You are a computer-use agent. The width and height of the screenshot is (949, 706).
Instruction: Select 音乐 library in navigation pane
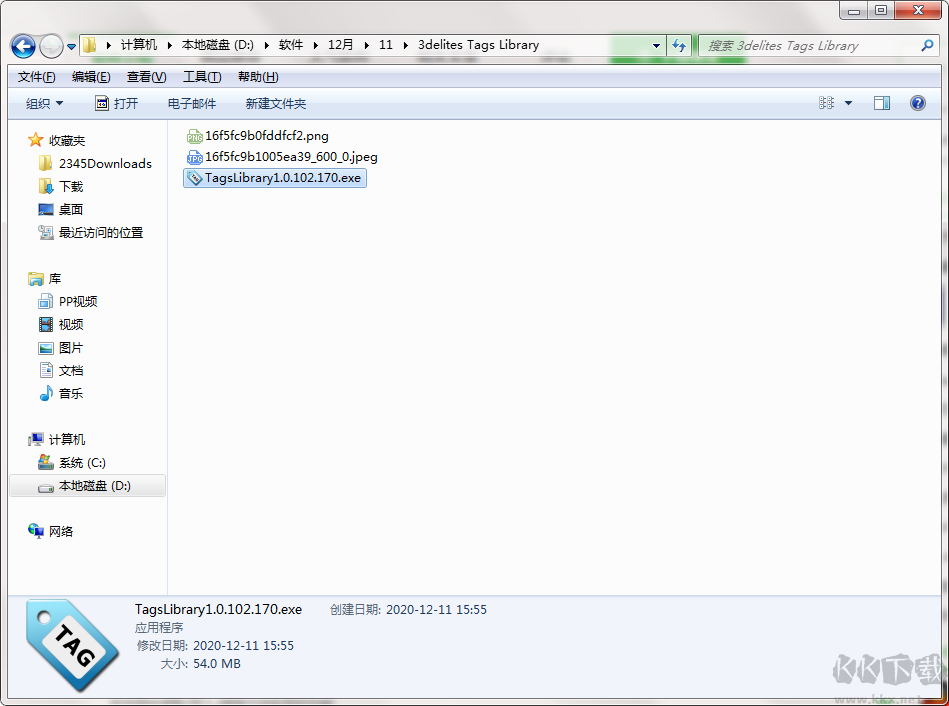[x=70, y=393]
